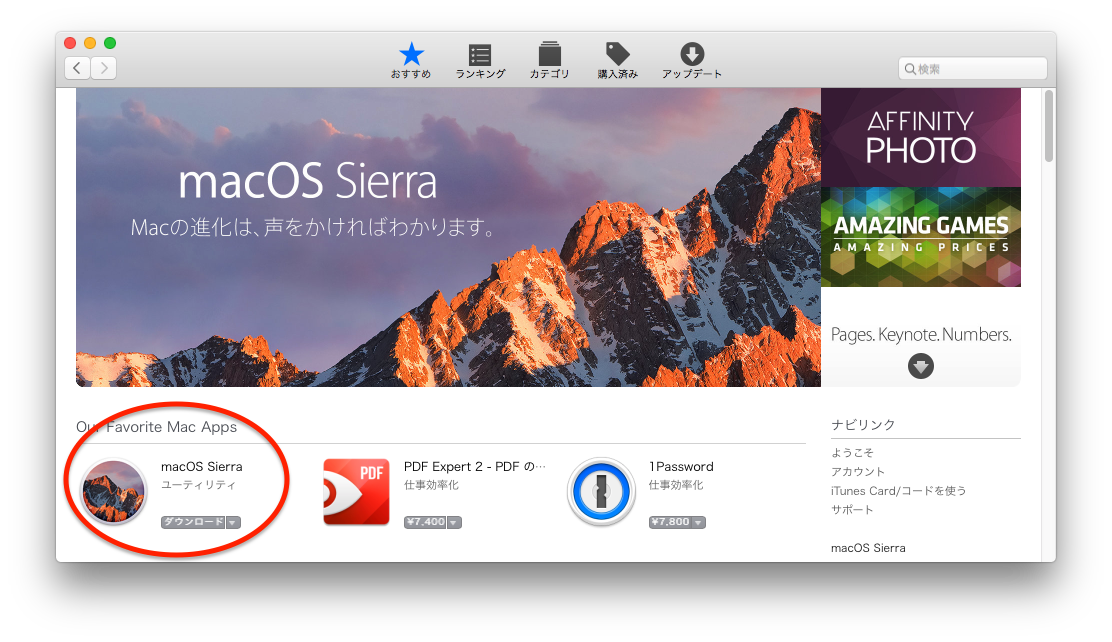
Task: Open the アップデート updates tab
Action: [691, 60]
